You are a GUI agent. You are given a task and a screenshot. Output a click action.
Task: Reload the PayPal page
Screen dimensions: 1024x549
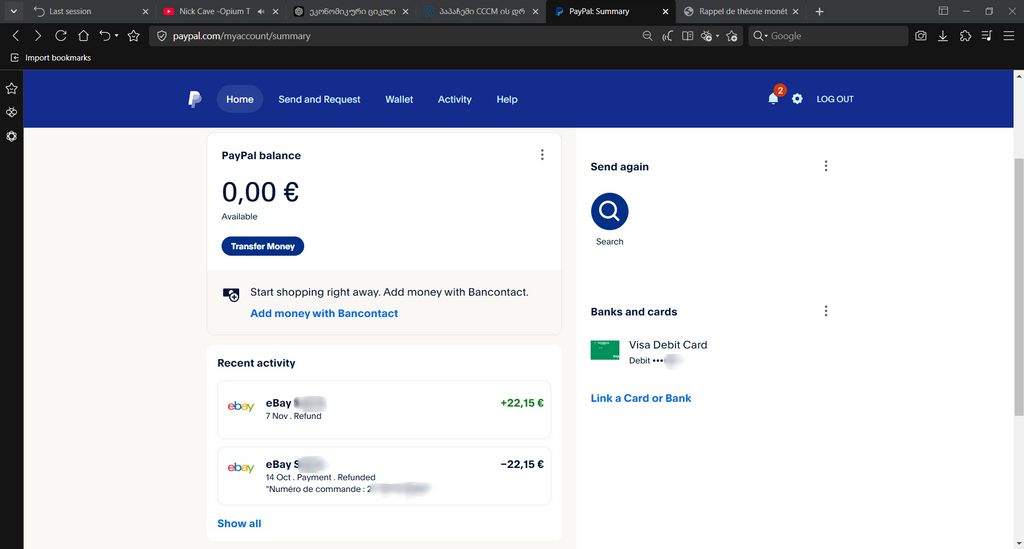(61, 36)
